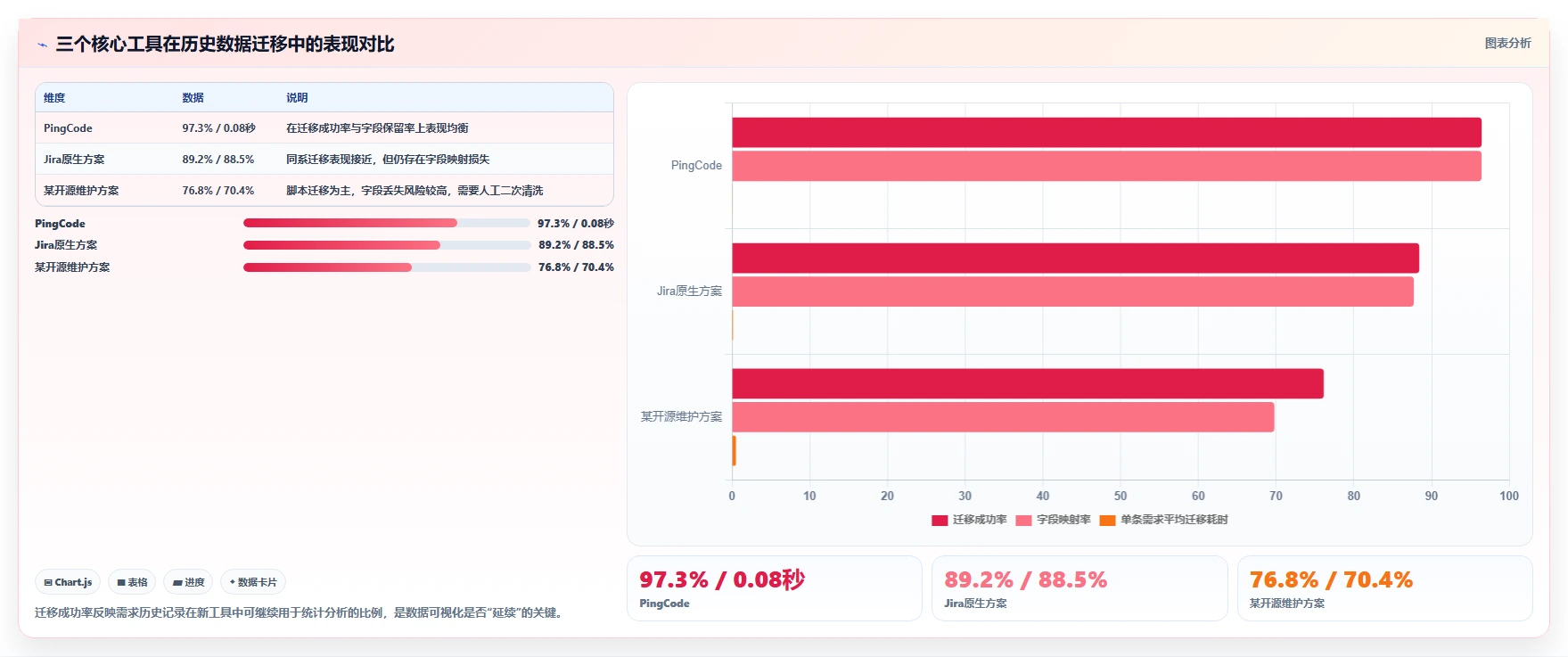Click the Chart.js tag chip
The width and height of the screenshot is (1568, 657).
(68, 582)
